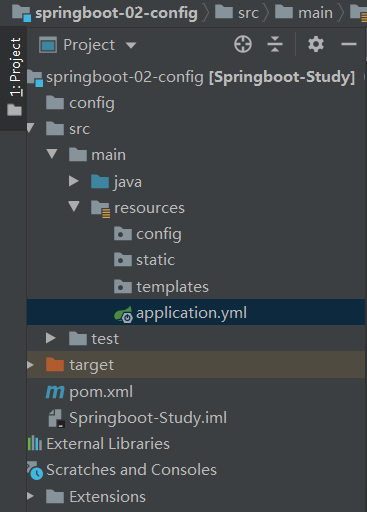Screen dimensions: 367x512
Task: Click the Scratches and Consoles clock icon
Action: point(35,470)
